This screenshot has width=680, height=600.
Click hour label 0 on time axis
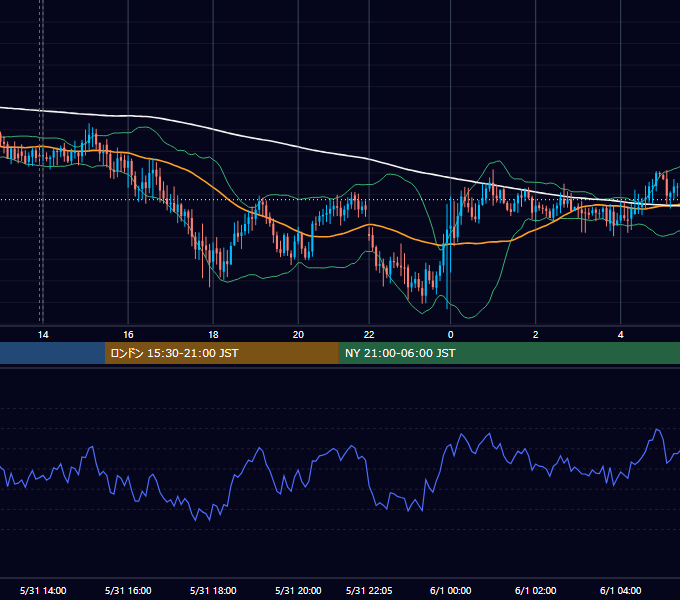[x=451, y=335]
